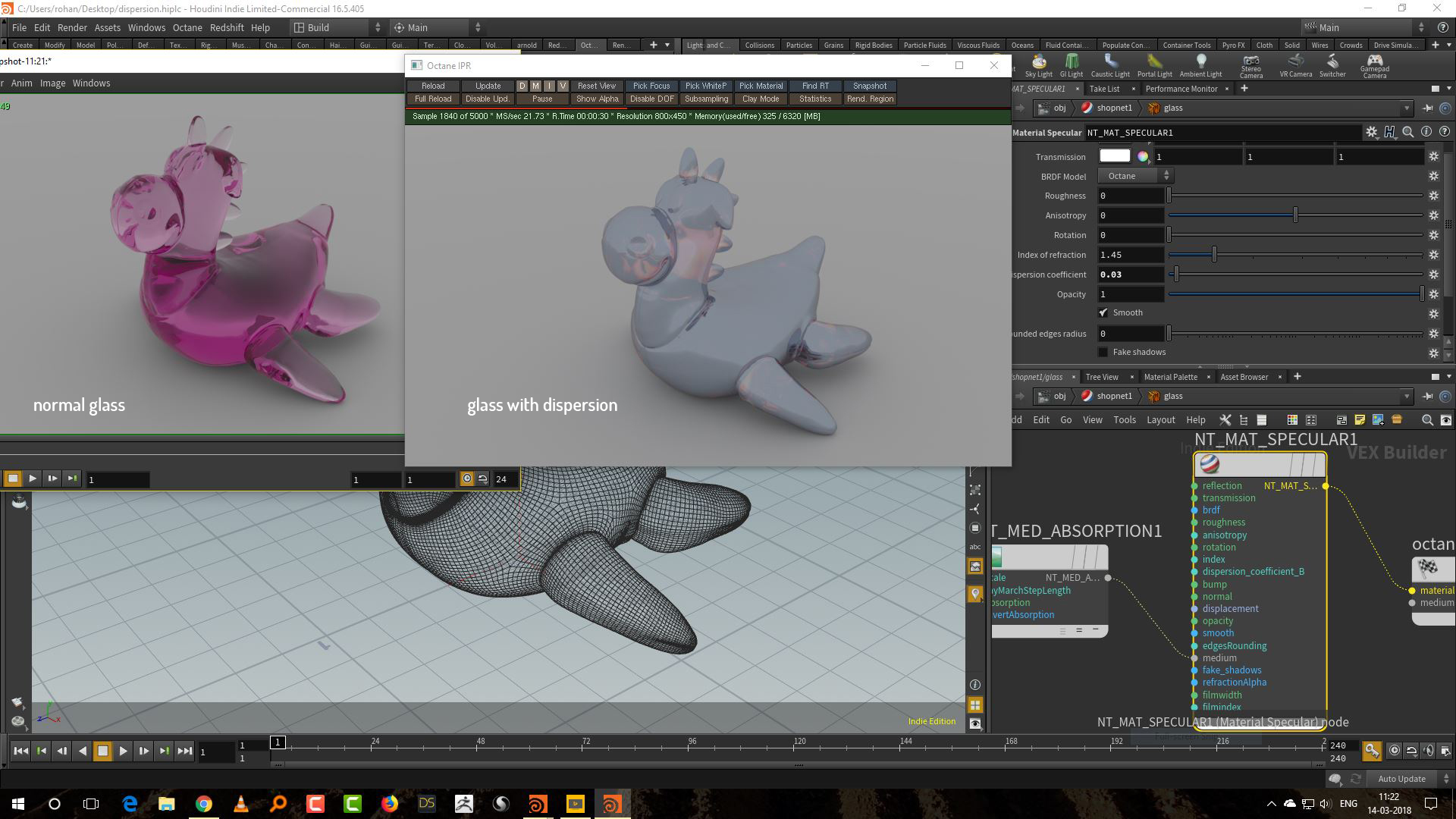Image resolution: width=1456 pixels, height=819 pixels.
Task: Open VLC from the Windows taskbar
Action: point(241,804)
